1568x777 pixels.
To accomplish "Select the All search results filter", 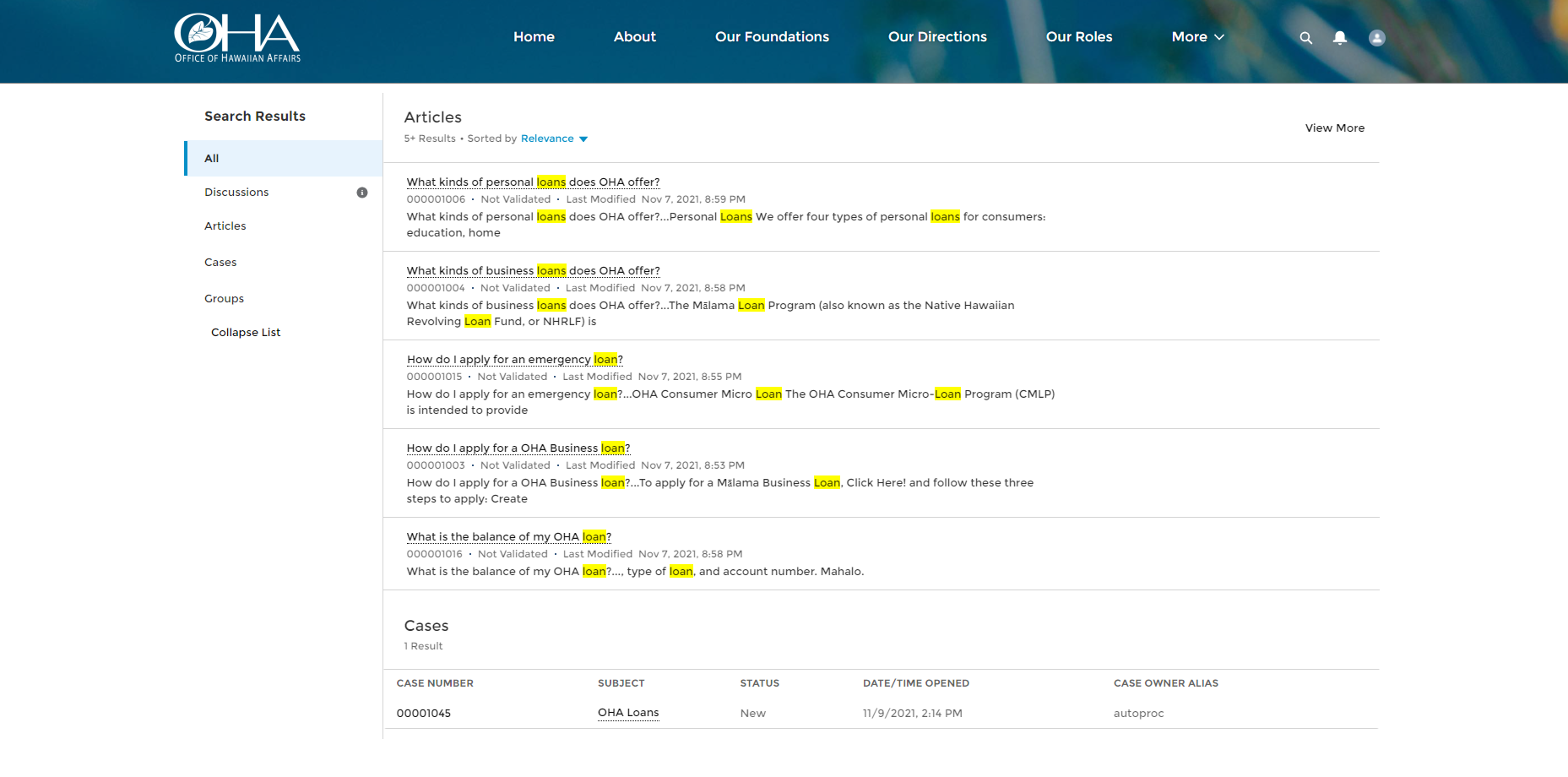I will click(284, 158).
